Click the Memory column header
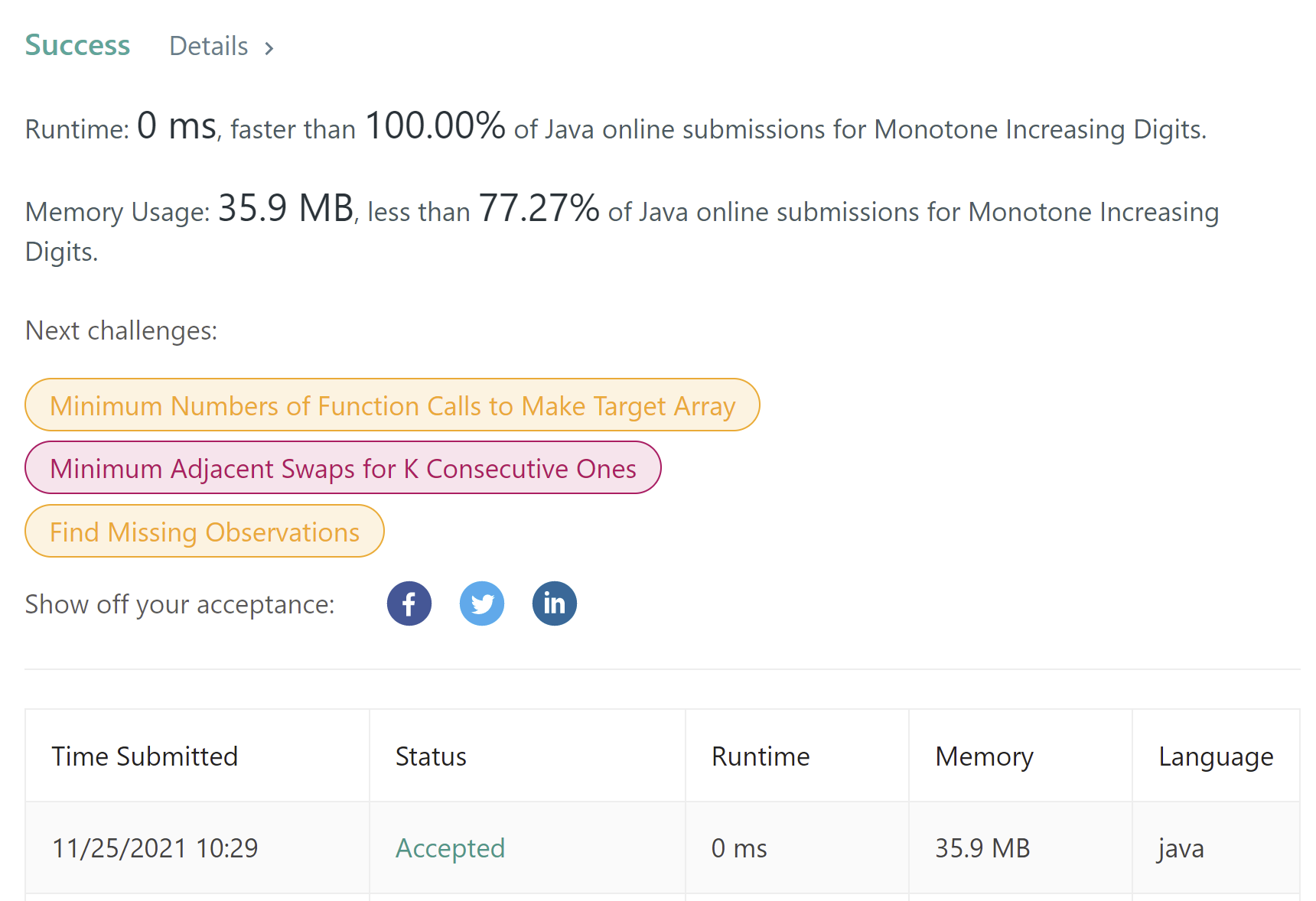 point(984,756)
